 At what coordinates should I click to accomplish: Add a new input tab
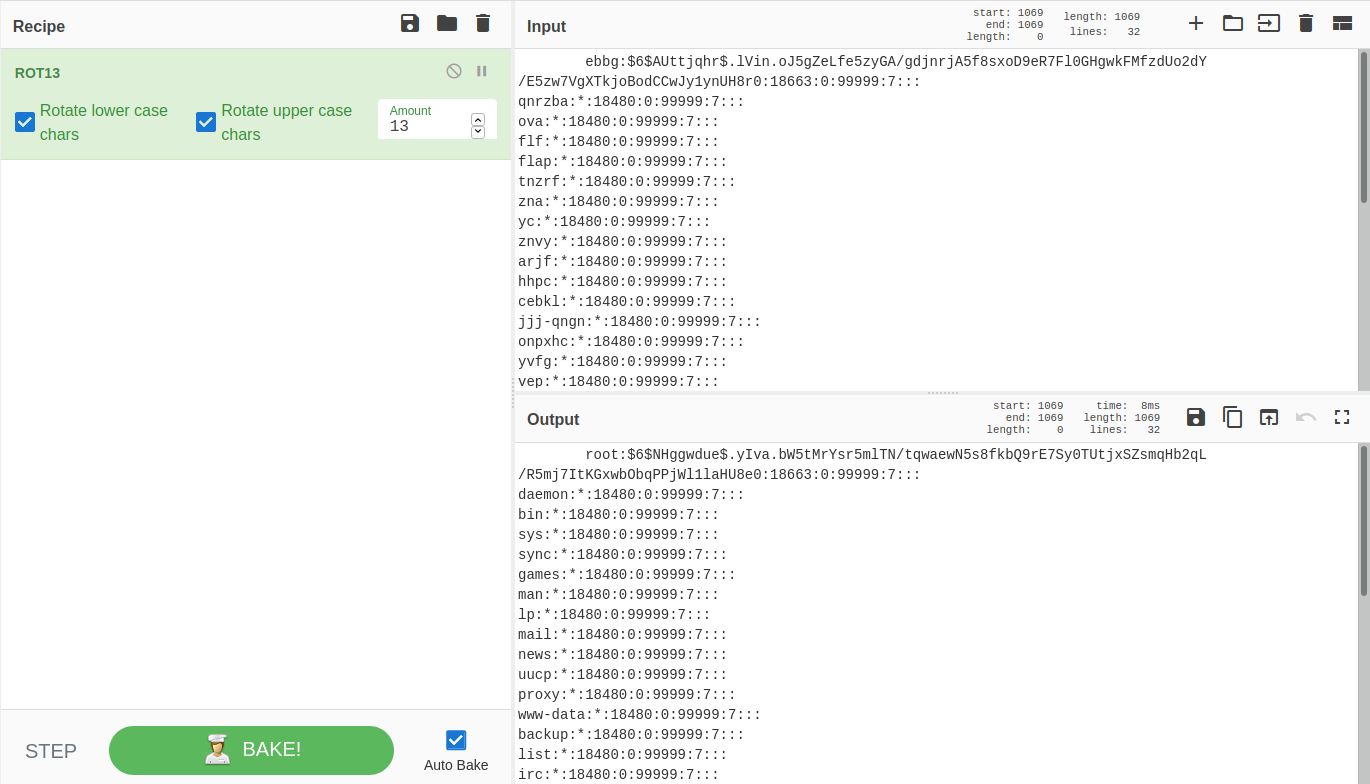coord(1196,23)
